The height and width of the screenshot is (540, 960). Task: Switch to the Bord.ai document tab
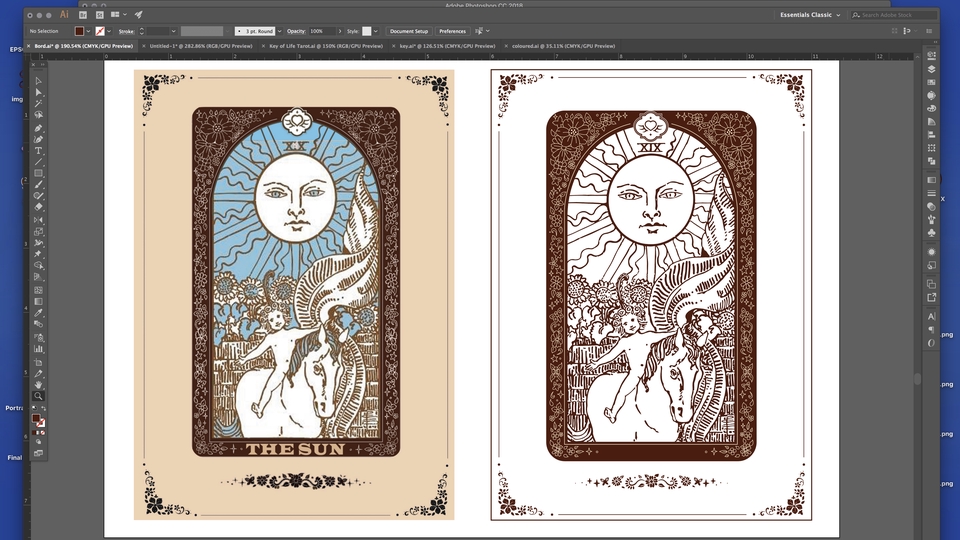coord(84,46)
